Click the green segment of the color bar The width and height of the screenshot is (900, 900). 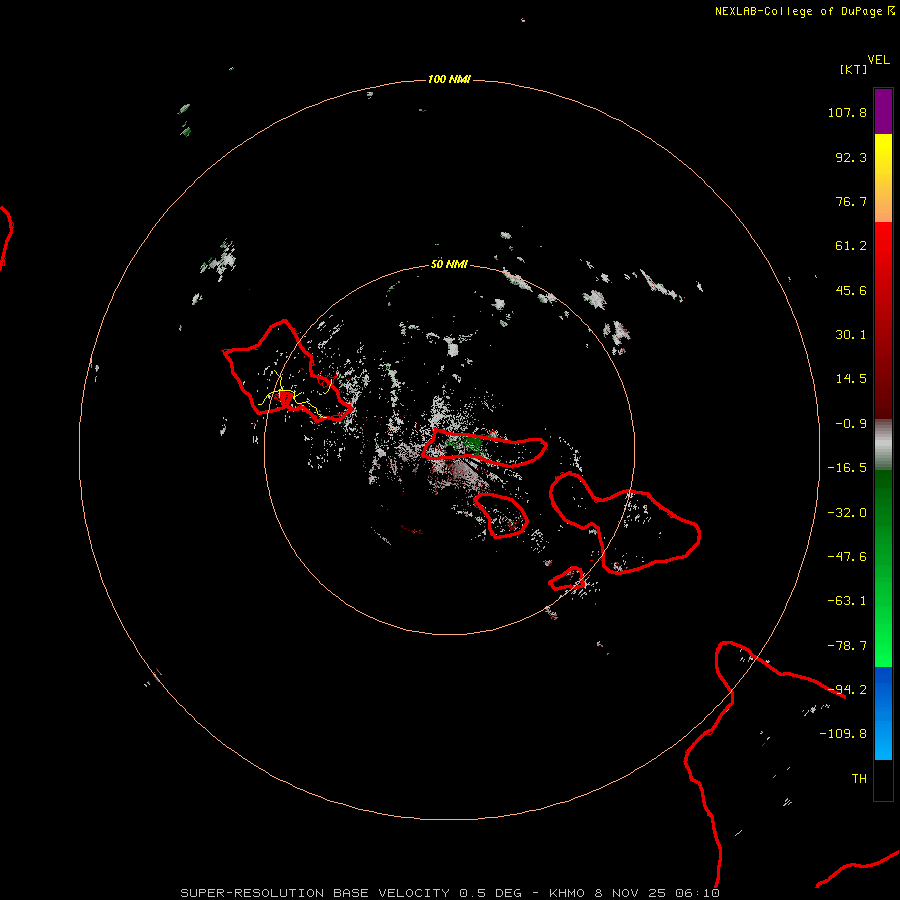pyautogui.click(x=883, y=568)
